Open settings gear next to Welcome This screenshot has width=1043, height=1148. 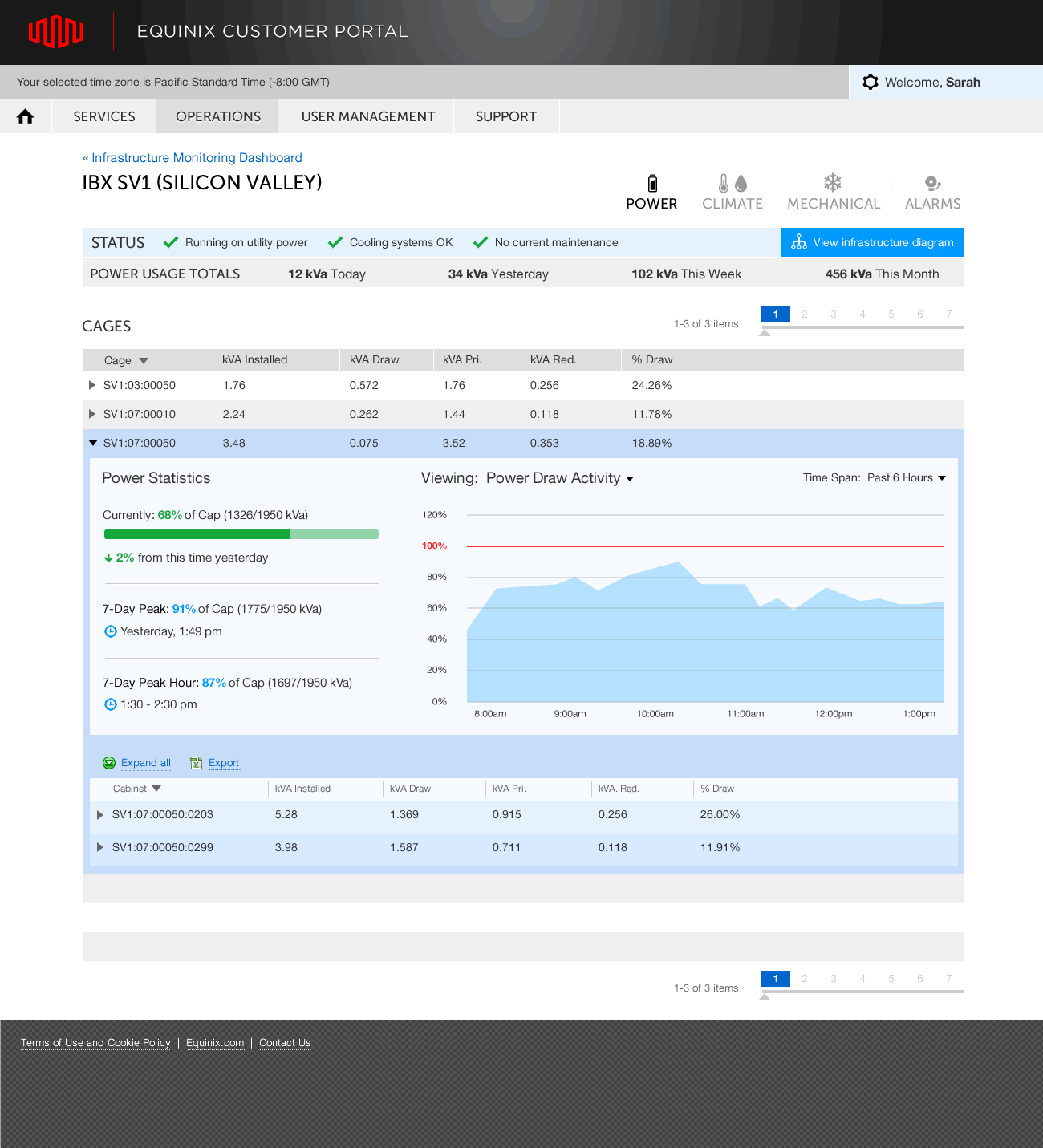tap(871, 82)
